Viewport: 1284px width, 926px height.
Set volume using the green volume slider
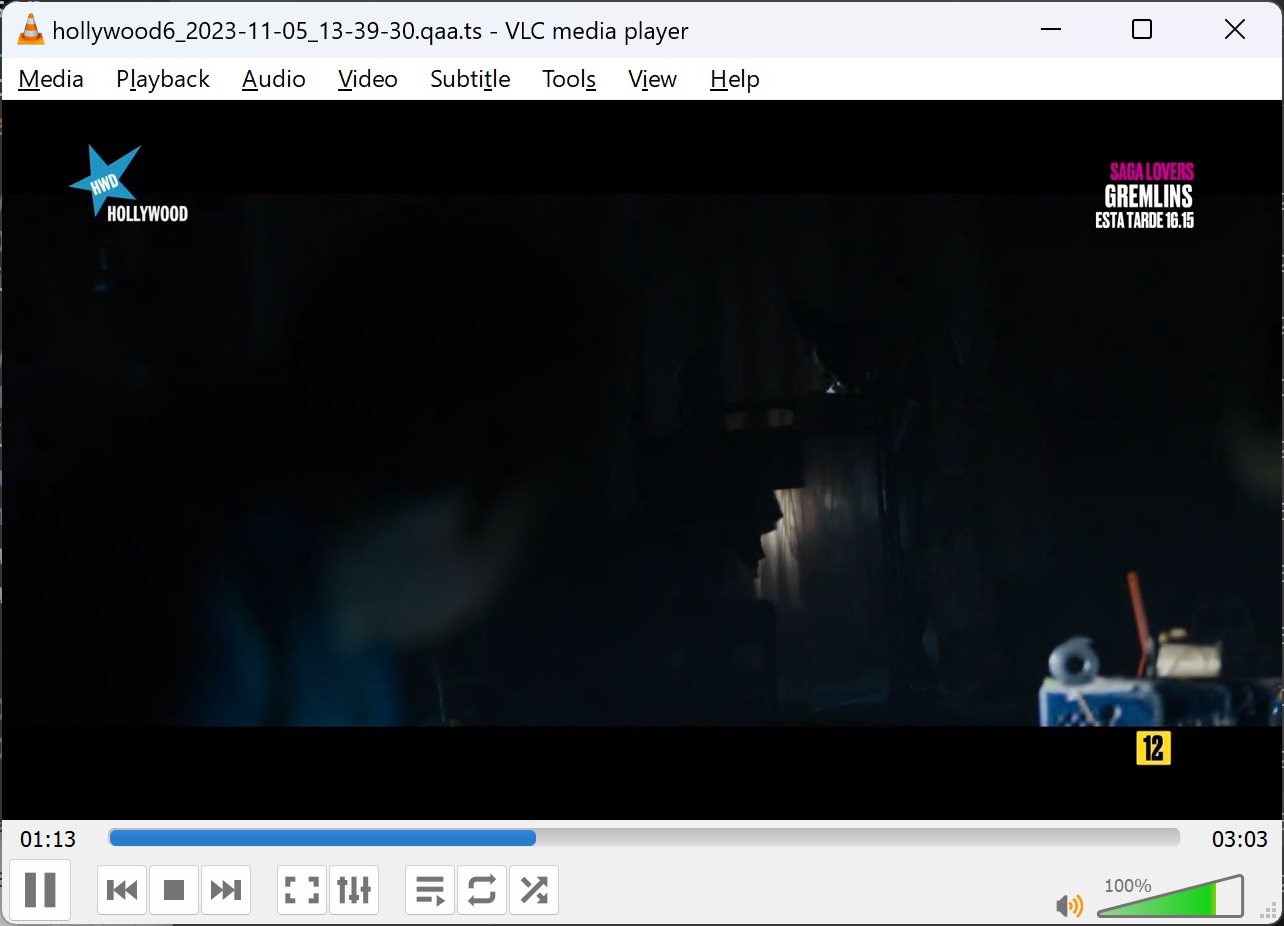click(1170, 897)
